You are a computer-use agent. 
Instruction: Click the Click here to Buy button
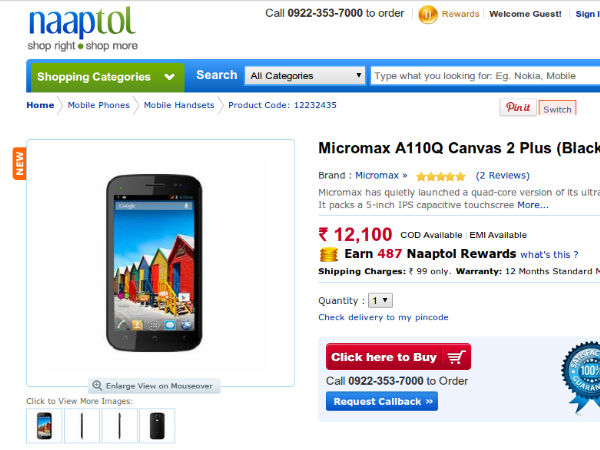pyautogui.click(x=398, y=357)
